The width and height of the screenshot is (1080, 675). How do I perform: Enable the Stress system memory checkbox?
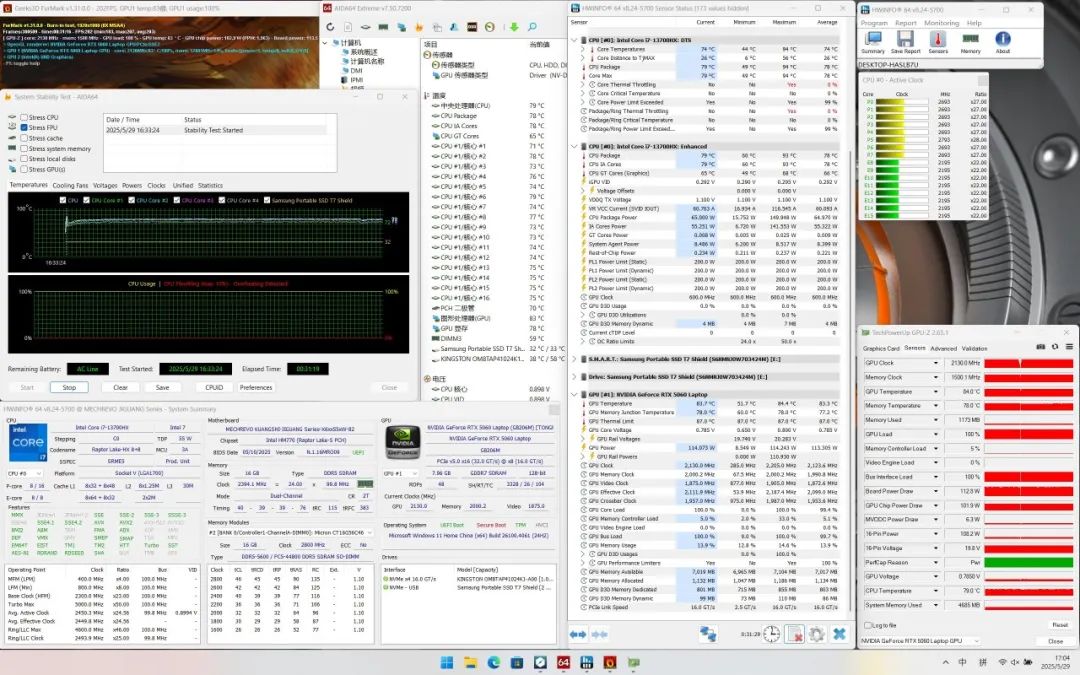pos(24,149)
